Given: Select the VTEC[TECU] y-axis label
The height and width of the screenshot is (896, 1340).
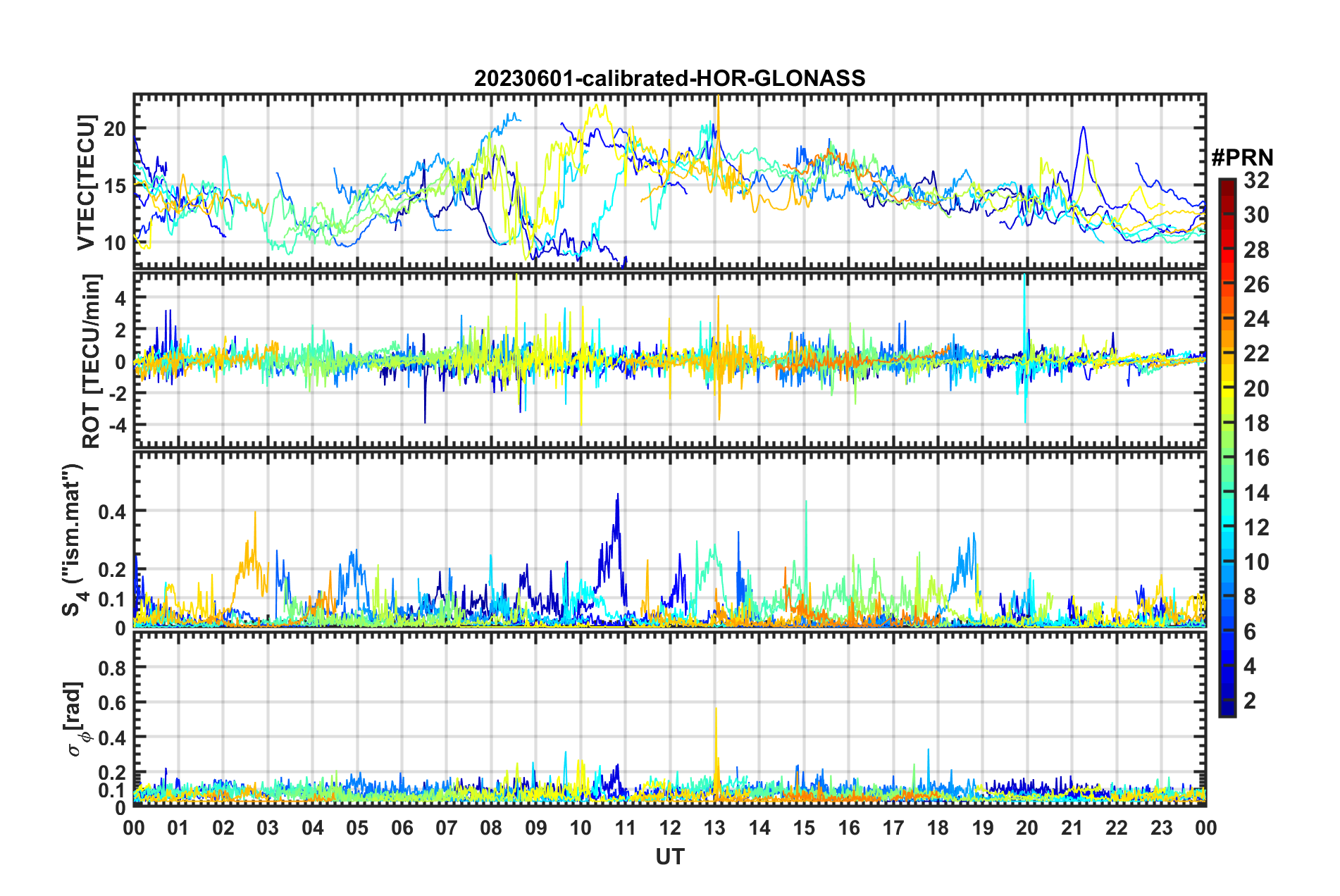Looking at the screenshot, I should click(x=86, y=183).
